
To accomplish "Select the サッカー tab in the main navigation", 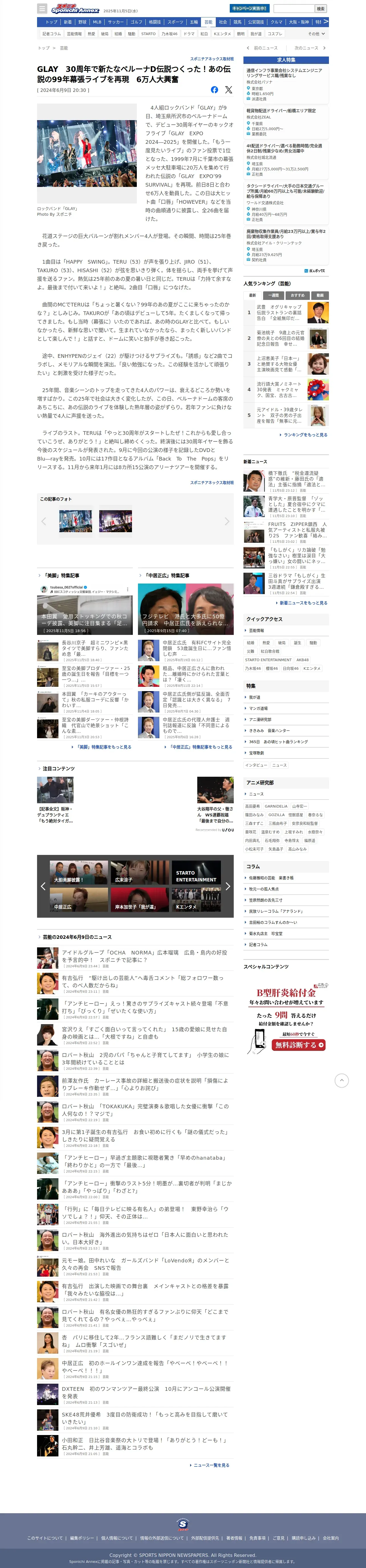I will (115, 22).
